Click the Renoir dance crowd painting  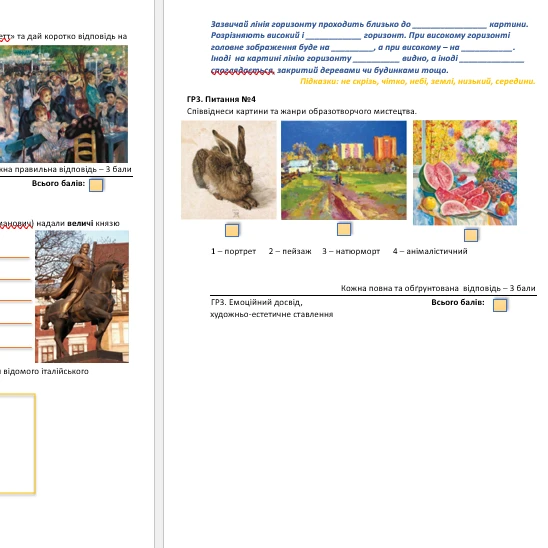[64, 104]
